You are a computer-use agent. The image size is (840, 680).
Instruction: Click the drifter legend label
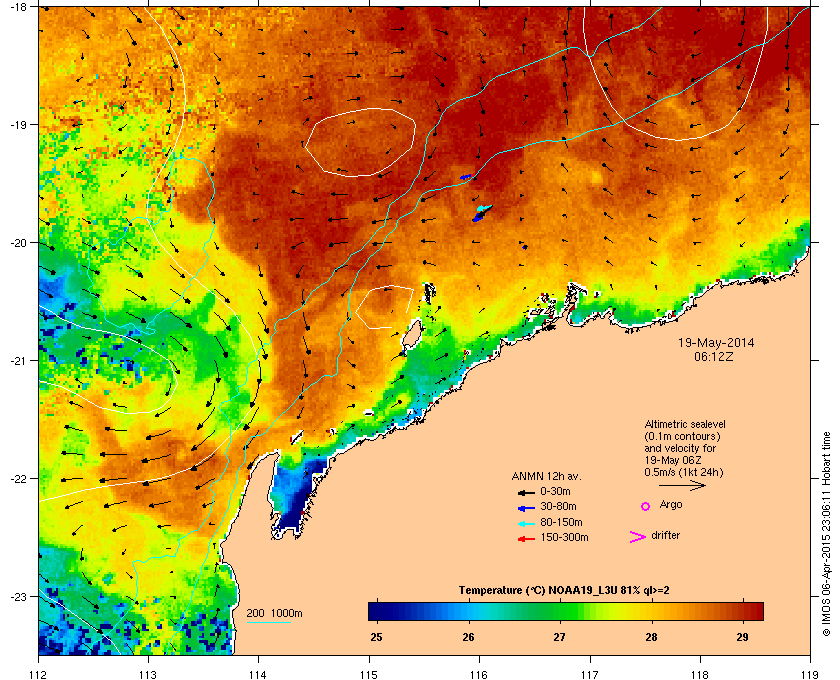(666, 535)
